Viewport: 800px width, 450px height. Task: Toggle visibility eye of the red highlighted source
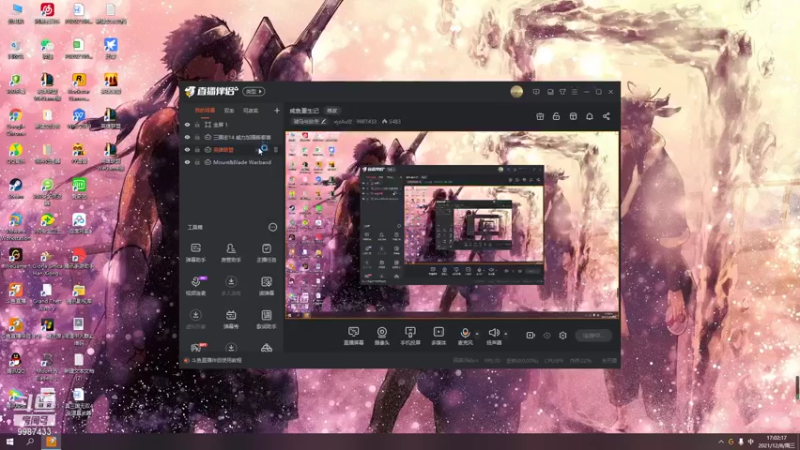coord(187,149)
